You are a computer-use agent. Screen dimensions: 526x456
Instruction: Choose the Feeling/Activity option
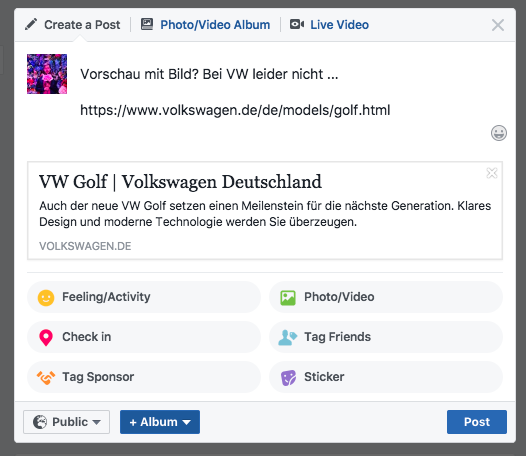click(x=144, y=297)
